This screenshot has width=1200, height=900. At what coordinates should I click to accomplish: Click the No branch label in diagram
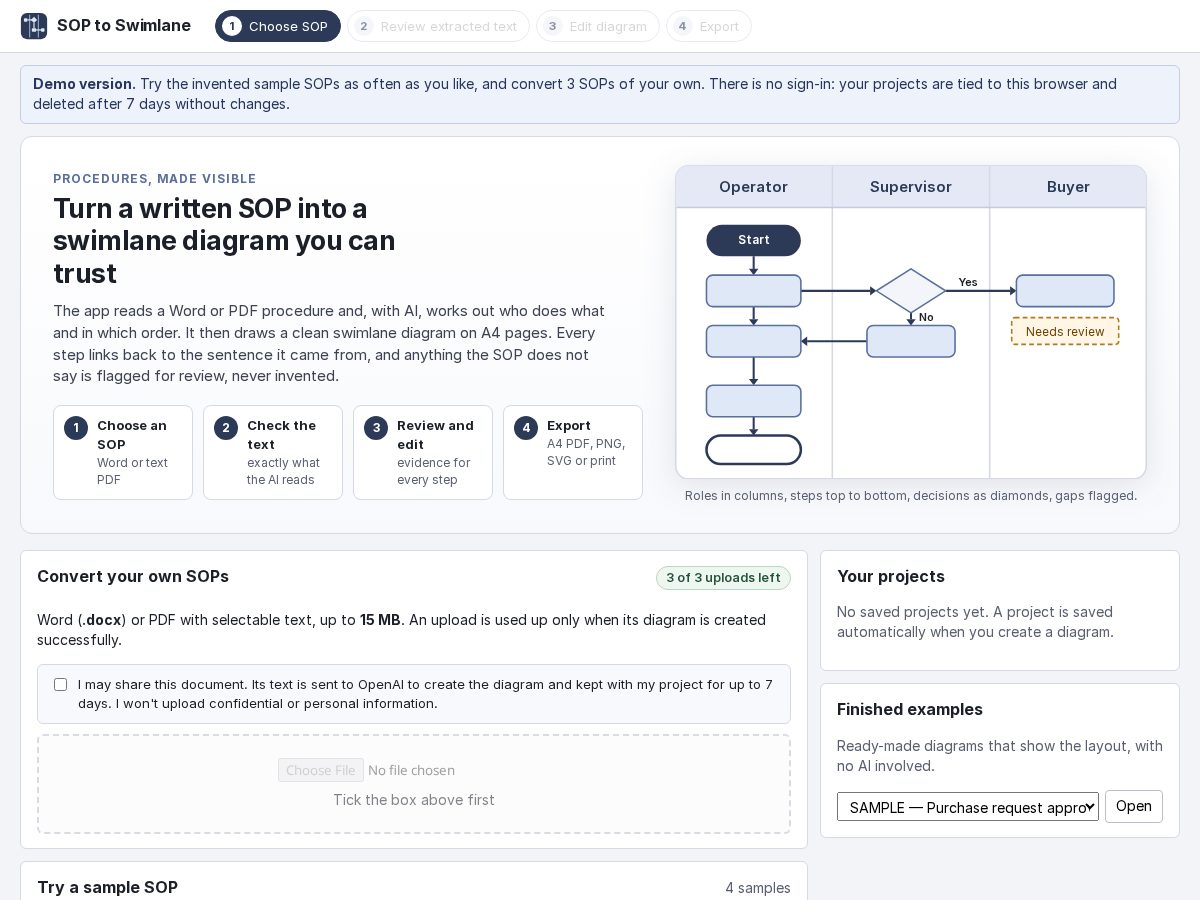click(x=926, y=317)
